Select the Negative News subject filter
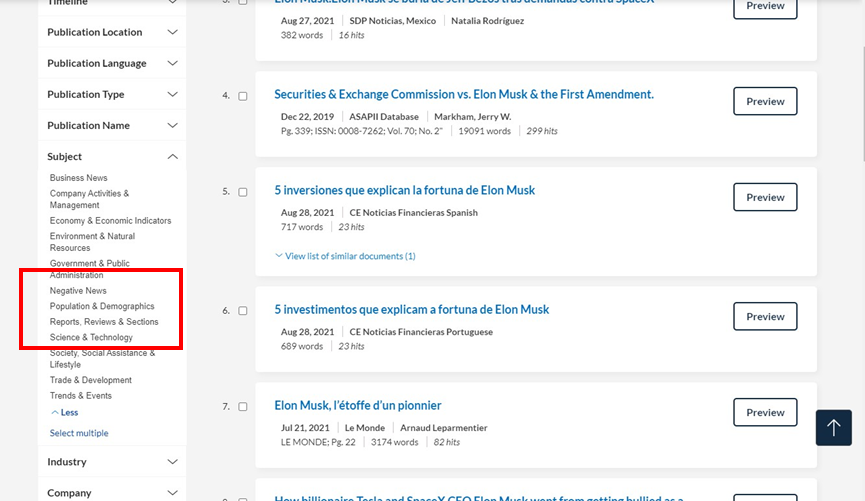The height and width of the screenshot is (501, 865). pyautogui.click(x=78, y=291)
